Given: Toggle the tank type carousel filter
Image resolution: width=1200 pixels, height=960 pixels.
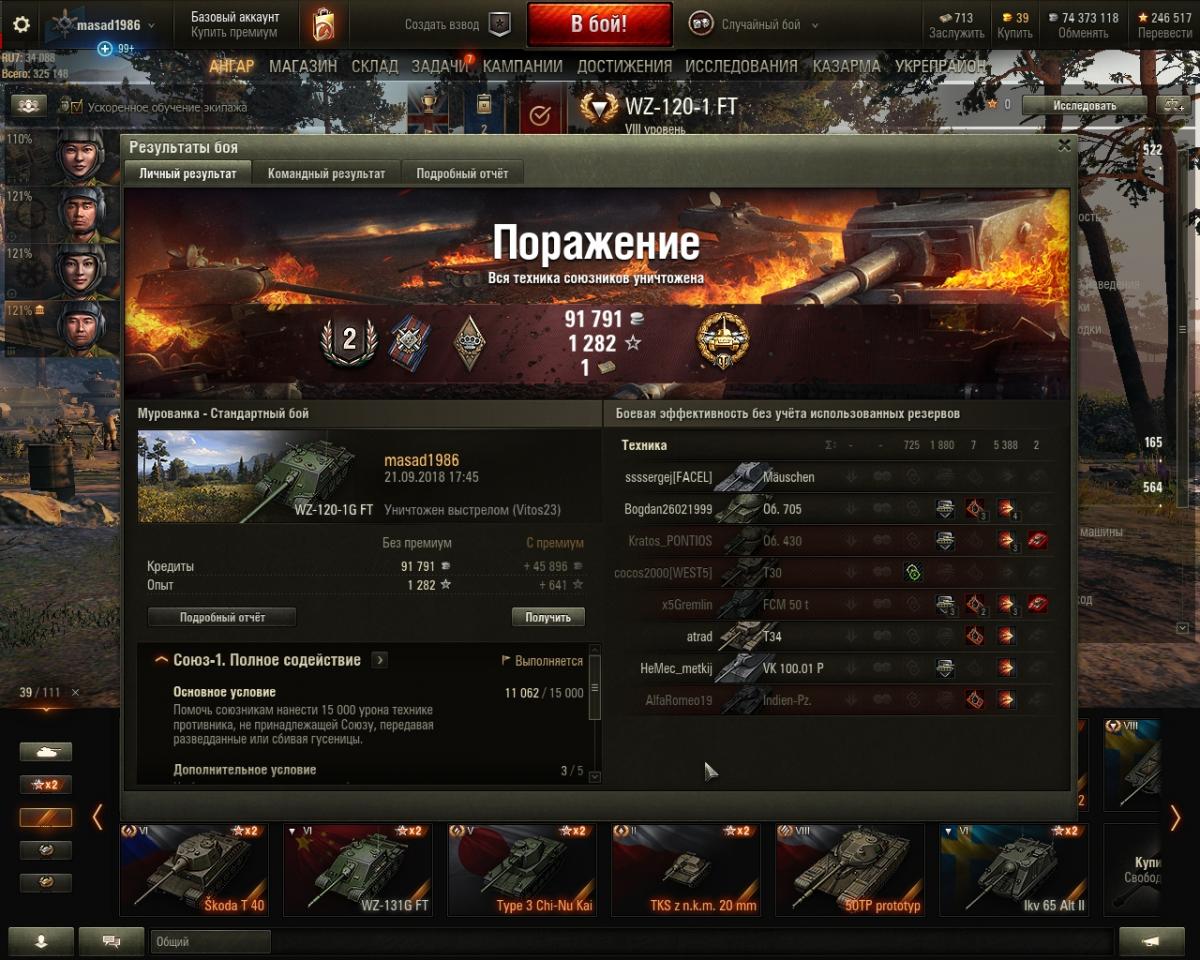Looking at the screenshot, I should pyautogui.click(x=46, y=752).
